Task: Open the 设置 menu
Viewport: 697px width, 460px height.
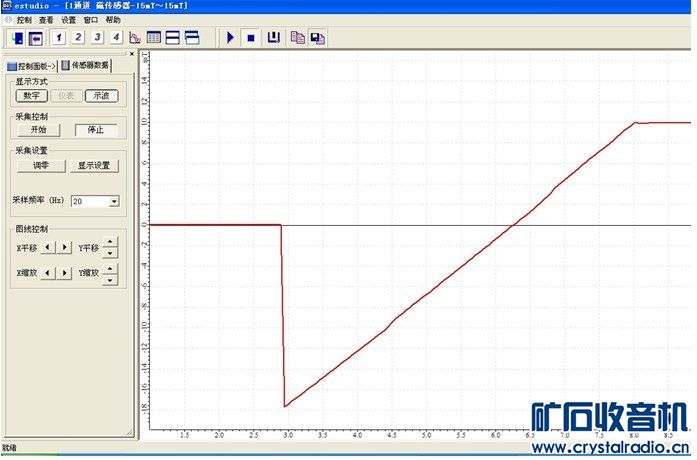Action: point(68,20)
